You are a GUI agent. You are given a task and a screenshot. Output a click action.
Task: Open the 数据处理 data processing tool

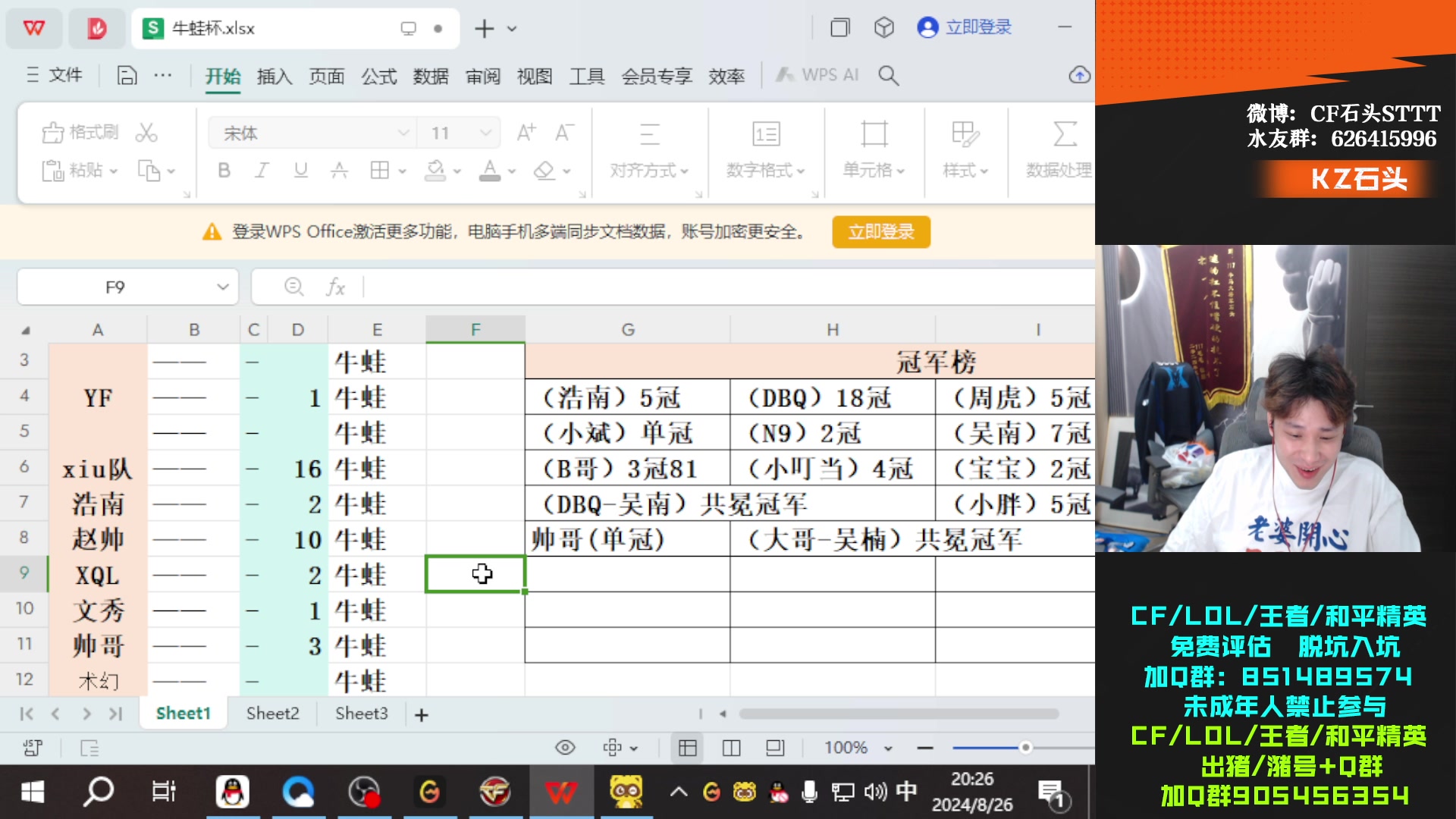point(1059,152)
